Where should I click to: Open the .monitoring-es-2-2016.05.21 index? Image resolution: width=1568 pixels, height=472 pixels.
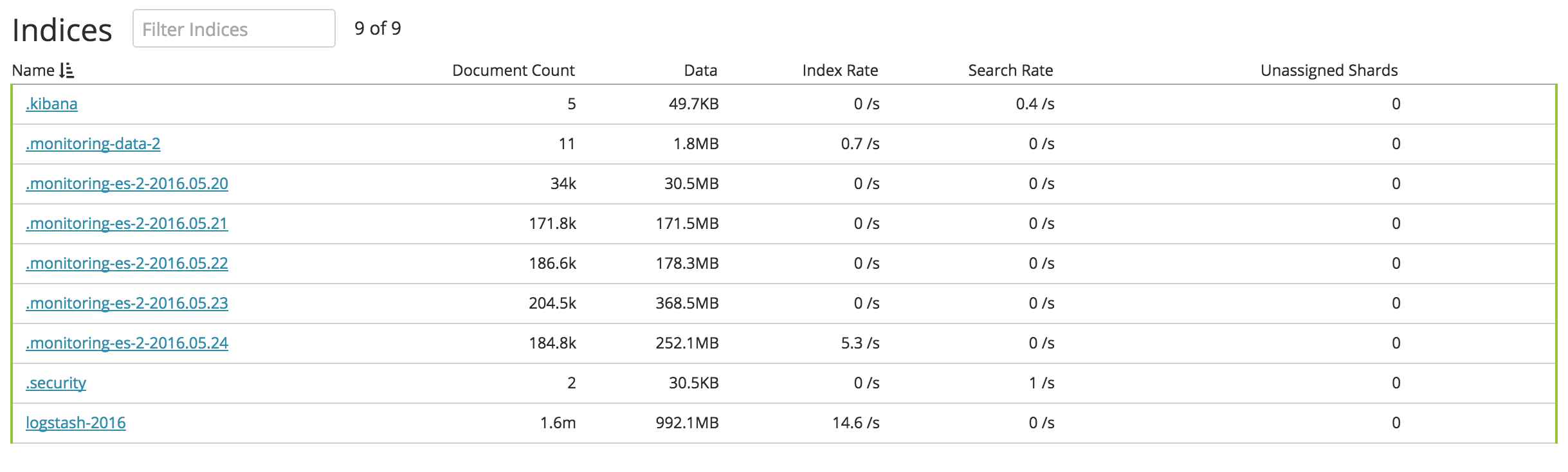[127, 224]
